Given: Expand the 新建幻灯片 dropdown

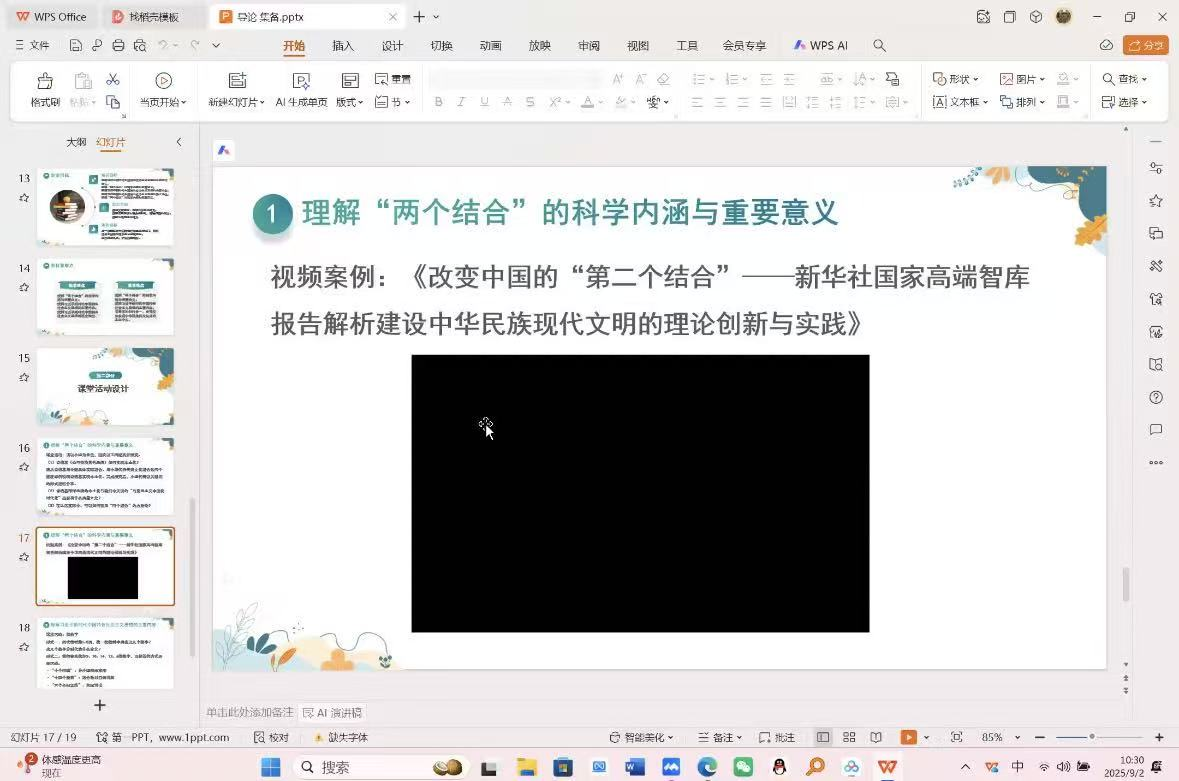Looking at the screenshot, I should 236,102.
